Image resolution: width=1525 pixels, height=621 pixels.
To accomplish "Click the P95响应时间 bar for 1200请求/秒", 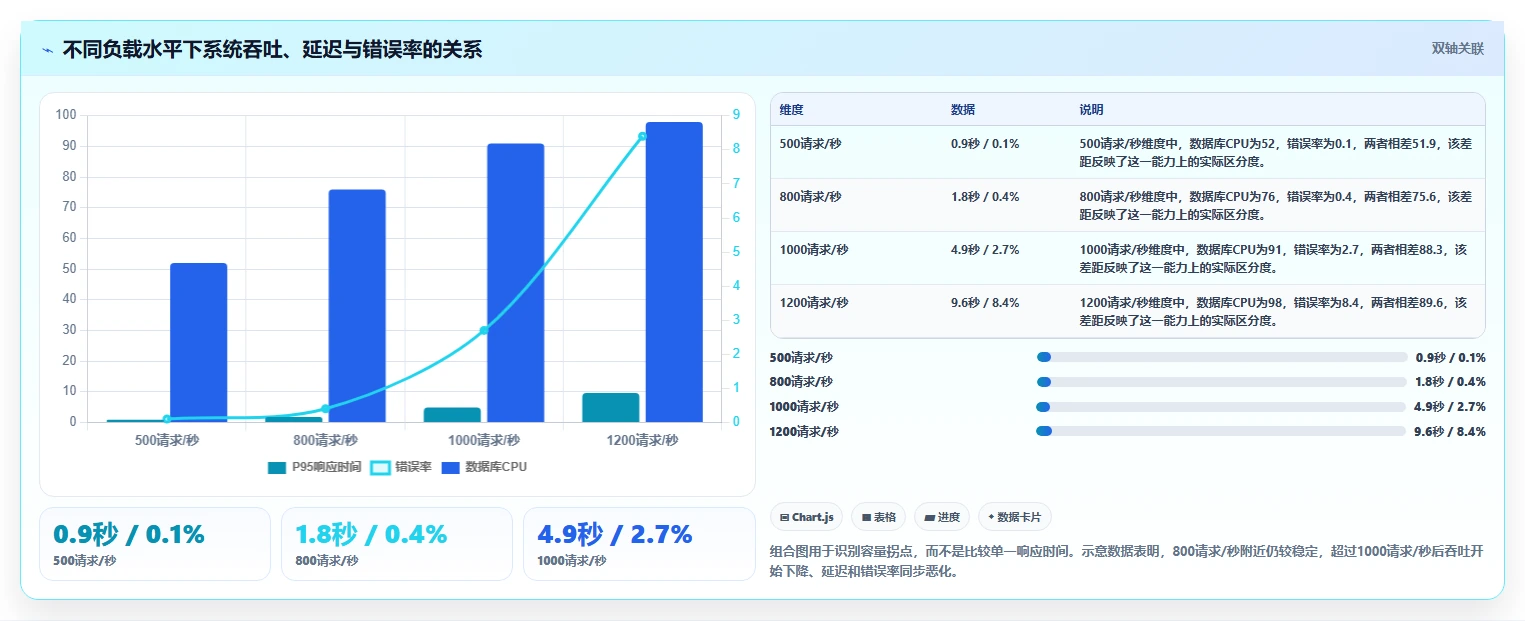I will 611,407.
